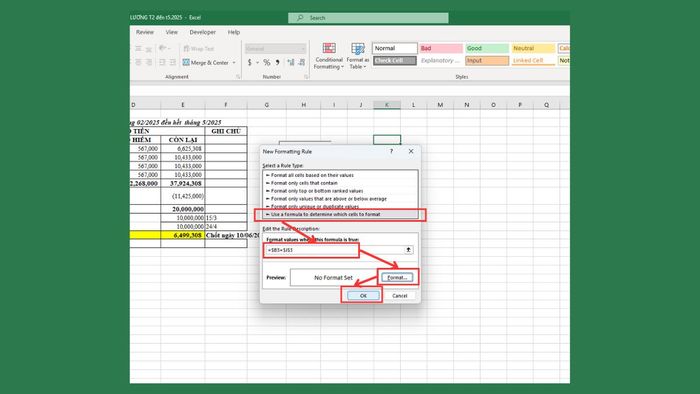
Task: Confirm the rule with OK
Action: click(363, 295)
